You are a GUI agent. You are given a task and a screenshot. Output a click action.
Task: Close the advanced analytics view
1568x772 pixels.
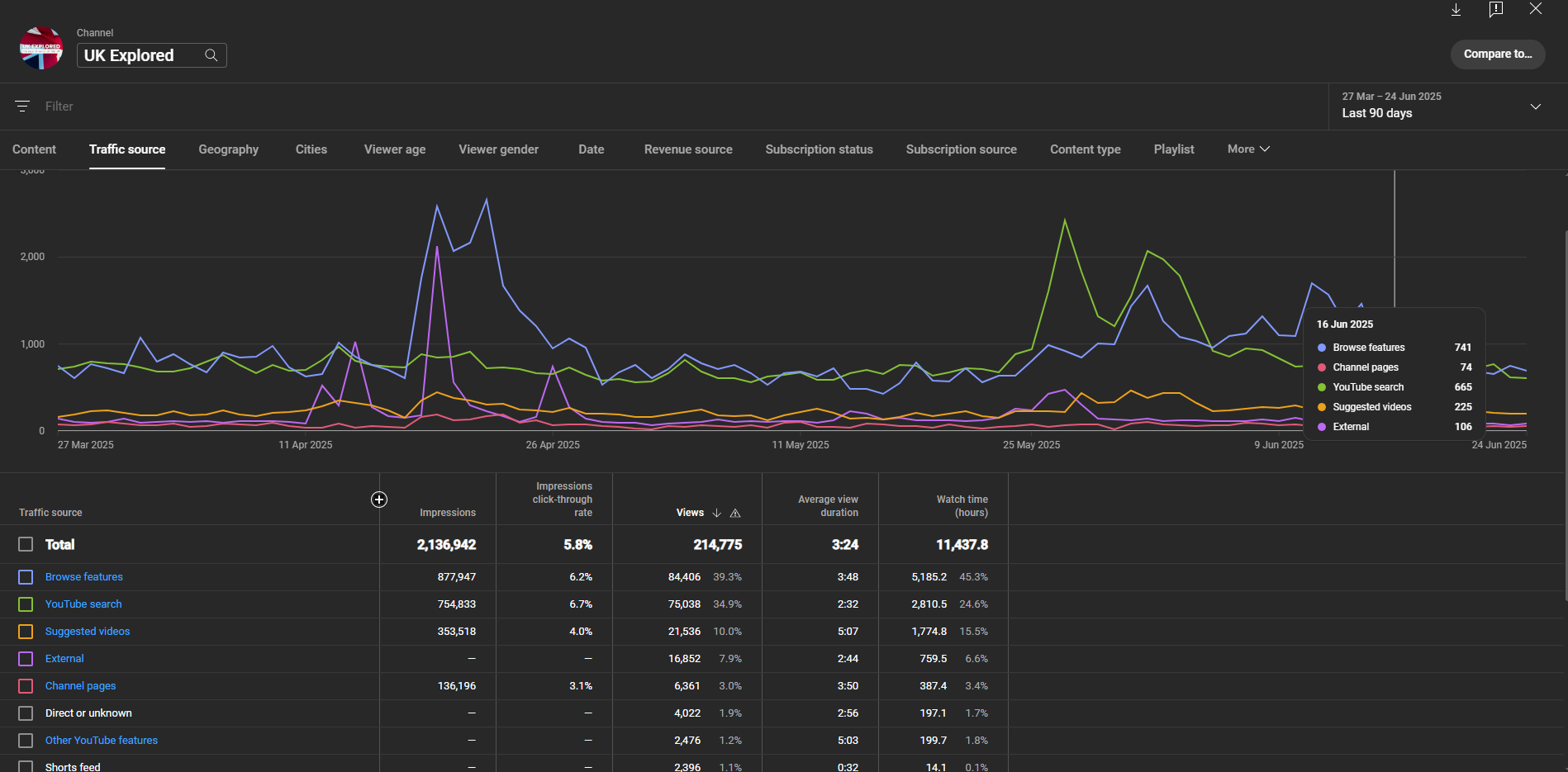pyautogui.click(x=1536, y=8)
